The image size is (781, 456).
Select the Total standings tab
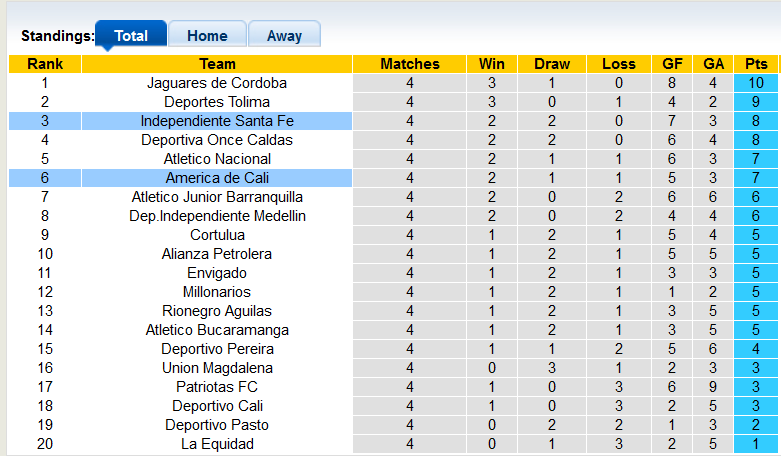pyautogui.click(x=131, y=35)
